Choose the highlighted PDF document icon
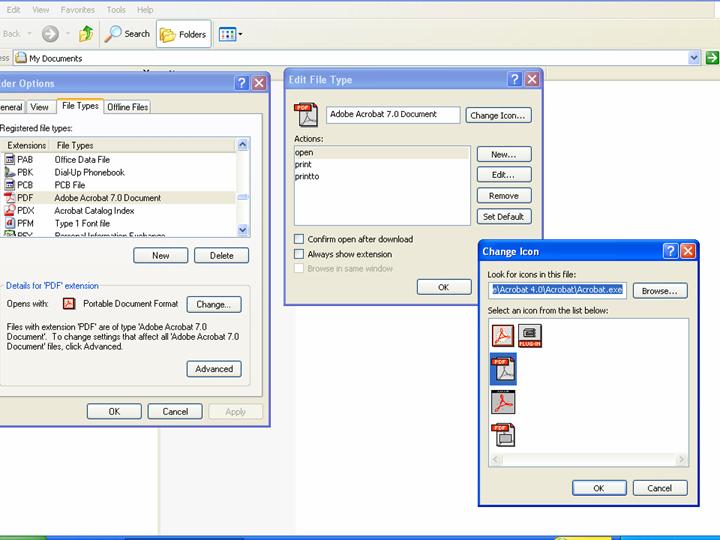This screenshot has height=540, width=720. click(x=503, y=369)
